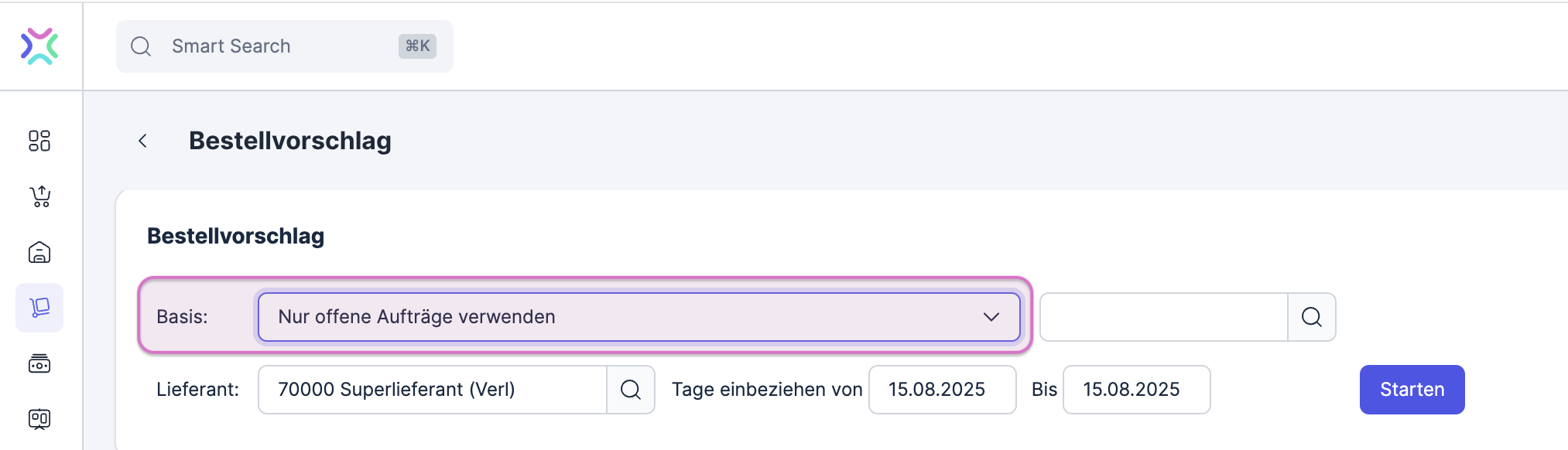Viewport: 1568px width, 450px height.
Task: Select the Bis date field showing 15.08.2025
Action: pyautogui.click(x=1136, y=390)
